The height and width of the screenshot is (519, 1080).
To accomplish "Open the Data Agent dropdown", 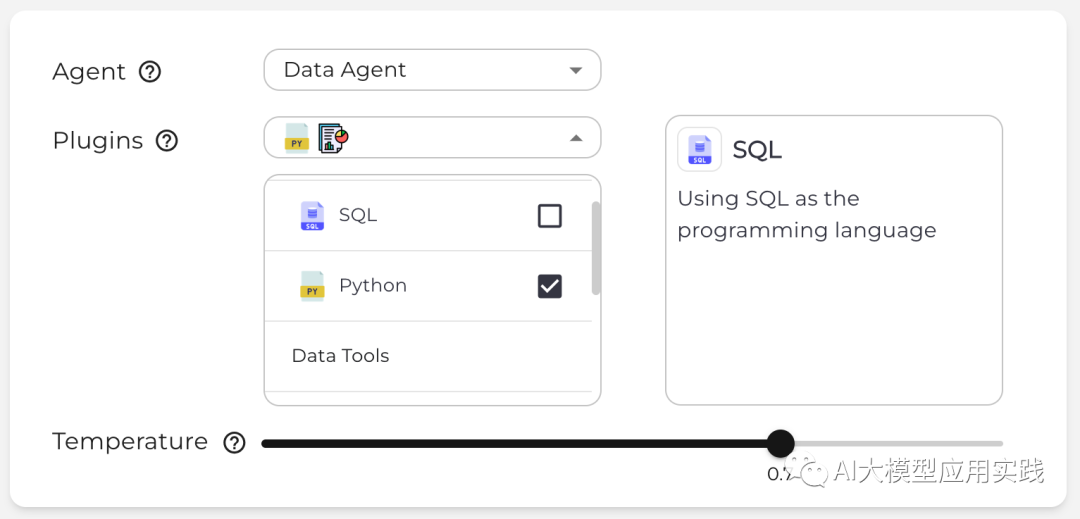I will 432,70.
